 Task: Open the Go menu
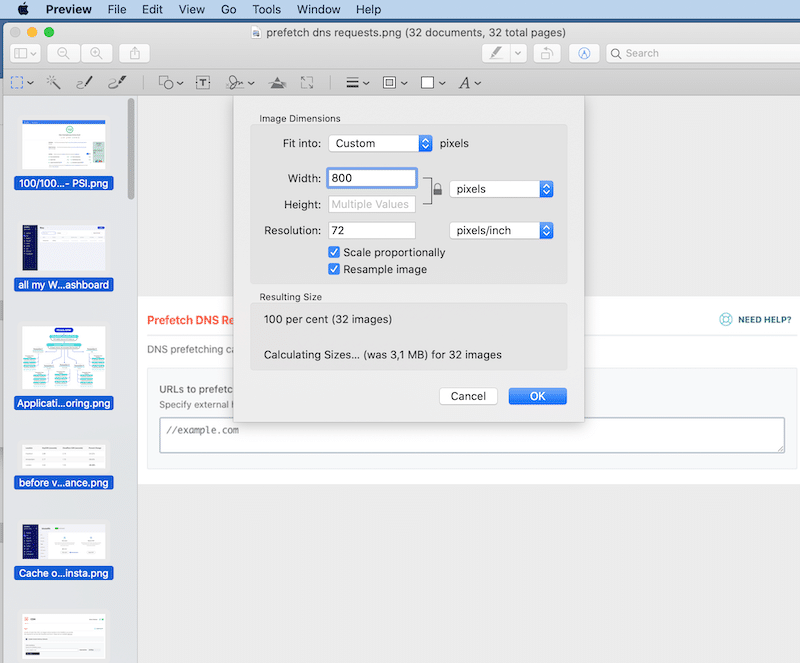pyautogui.click(x=229, y=9)
